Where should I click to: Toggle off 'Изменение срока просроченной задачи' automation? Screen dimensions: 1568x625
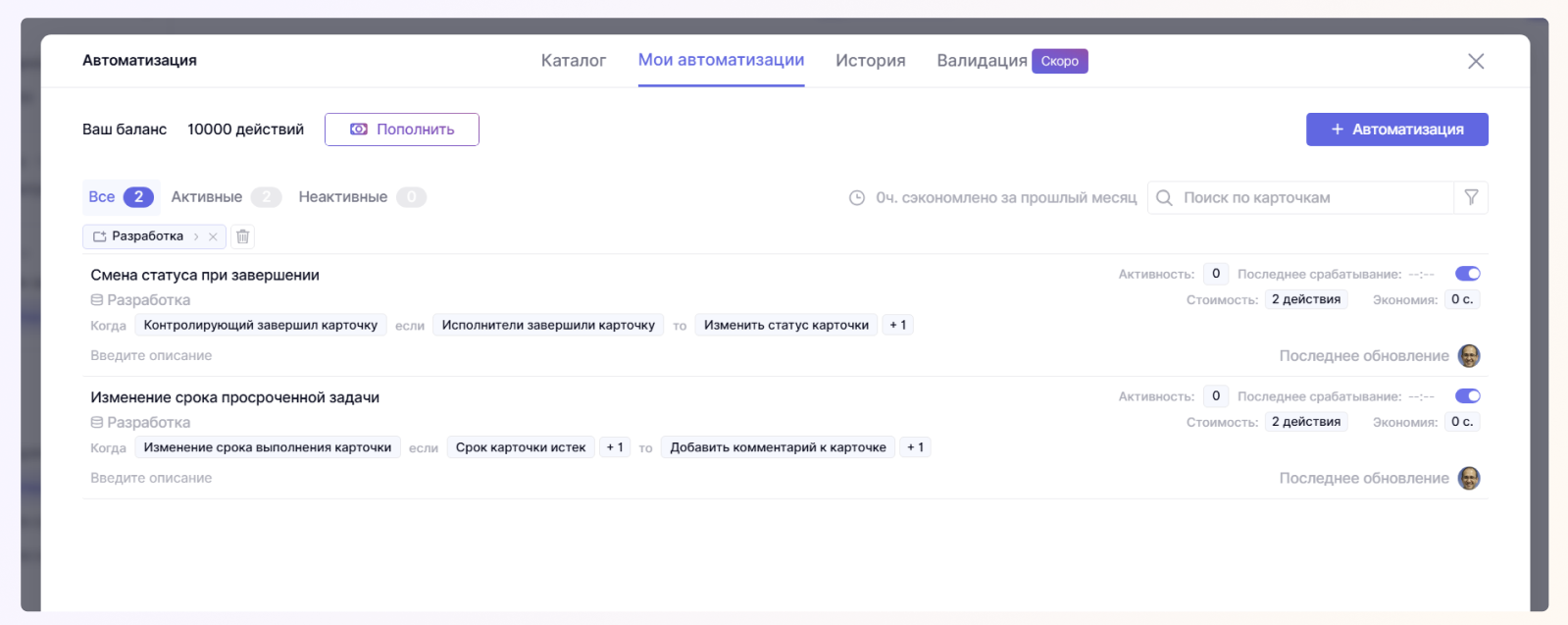pos(1467,396)
